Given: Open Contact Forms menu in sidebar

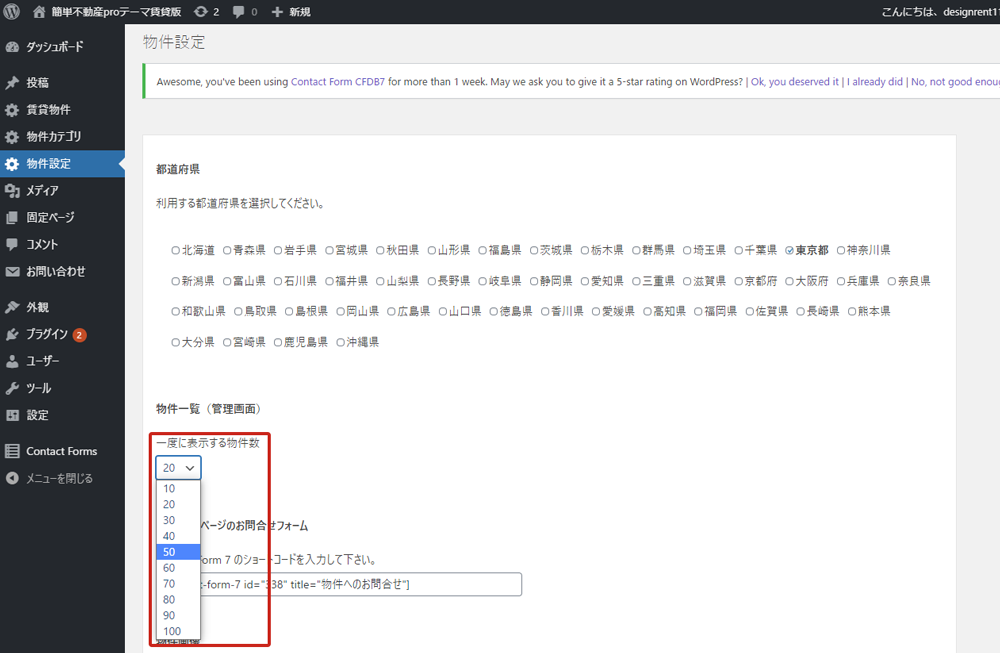Looking at the screenshot, I should pos(61,451).
